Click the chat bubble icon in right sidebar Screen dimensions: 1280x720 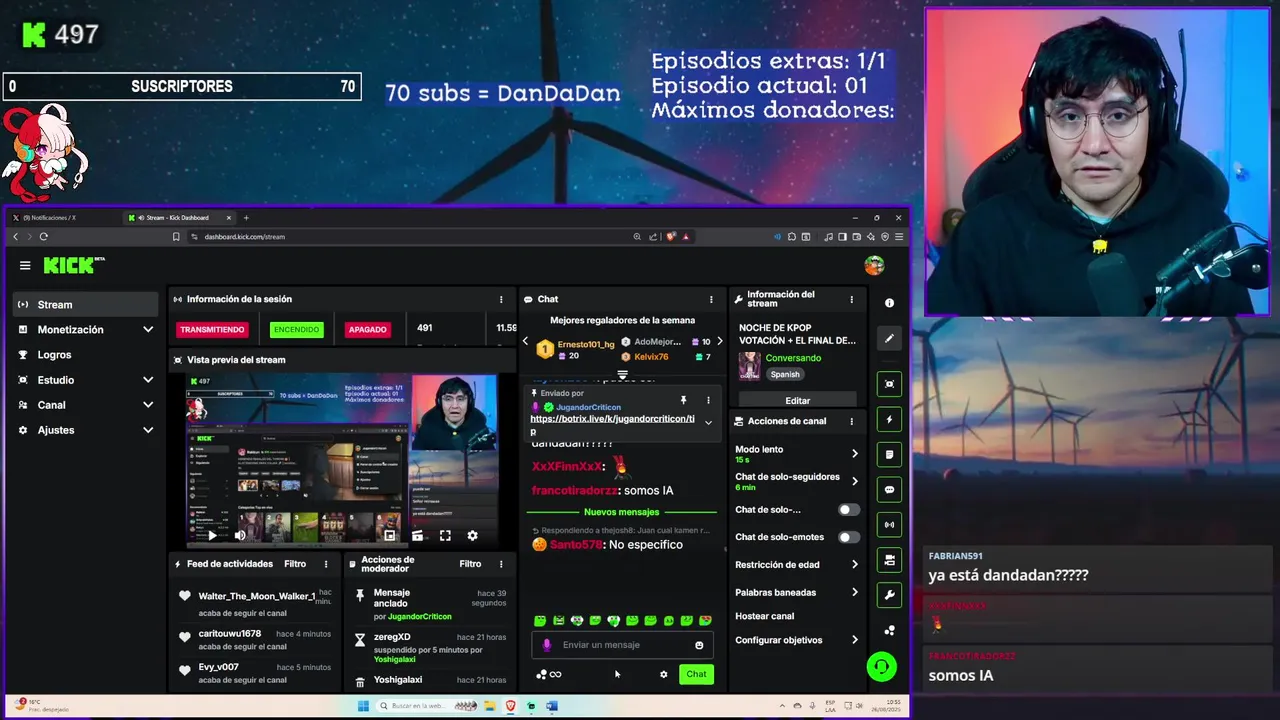coord(889,490)
